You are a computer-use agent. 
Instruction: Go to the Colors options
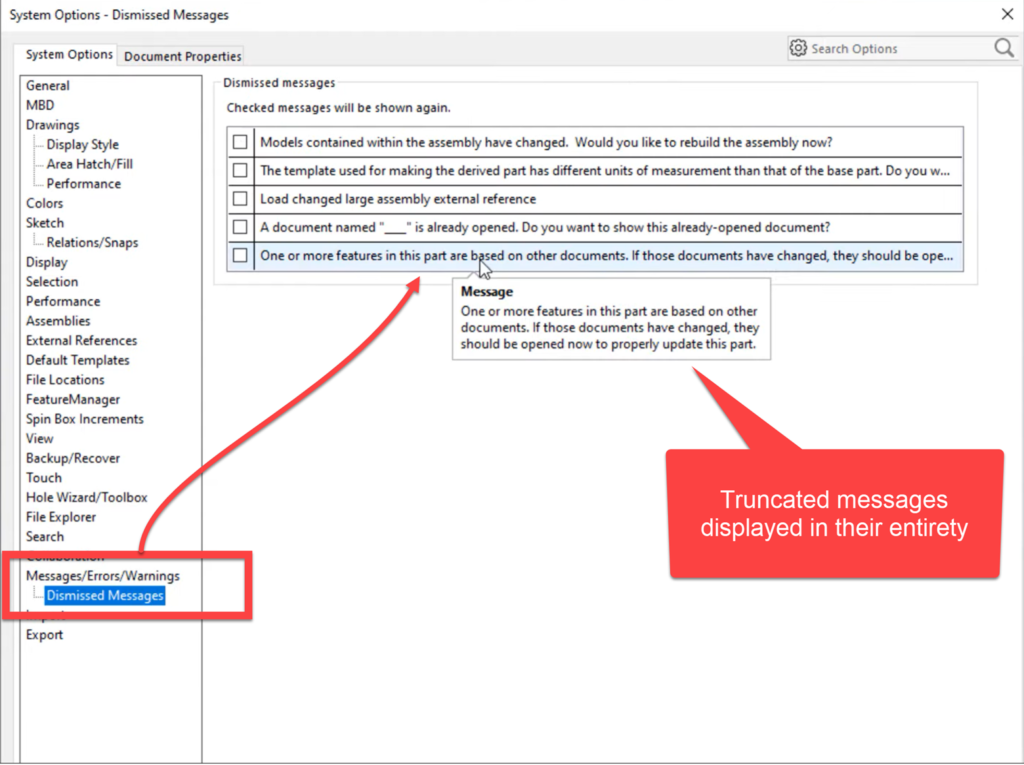coord(44,203)
